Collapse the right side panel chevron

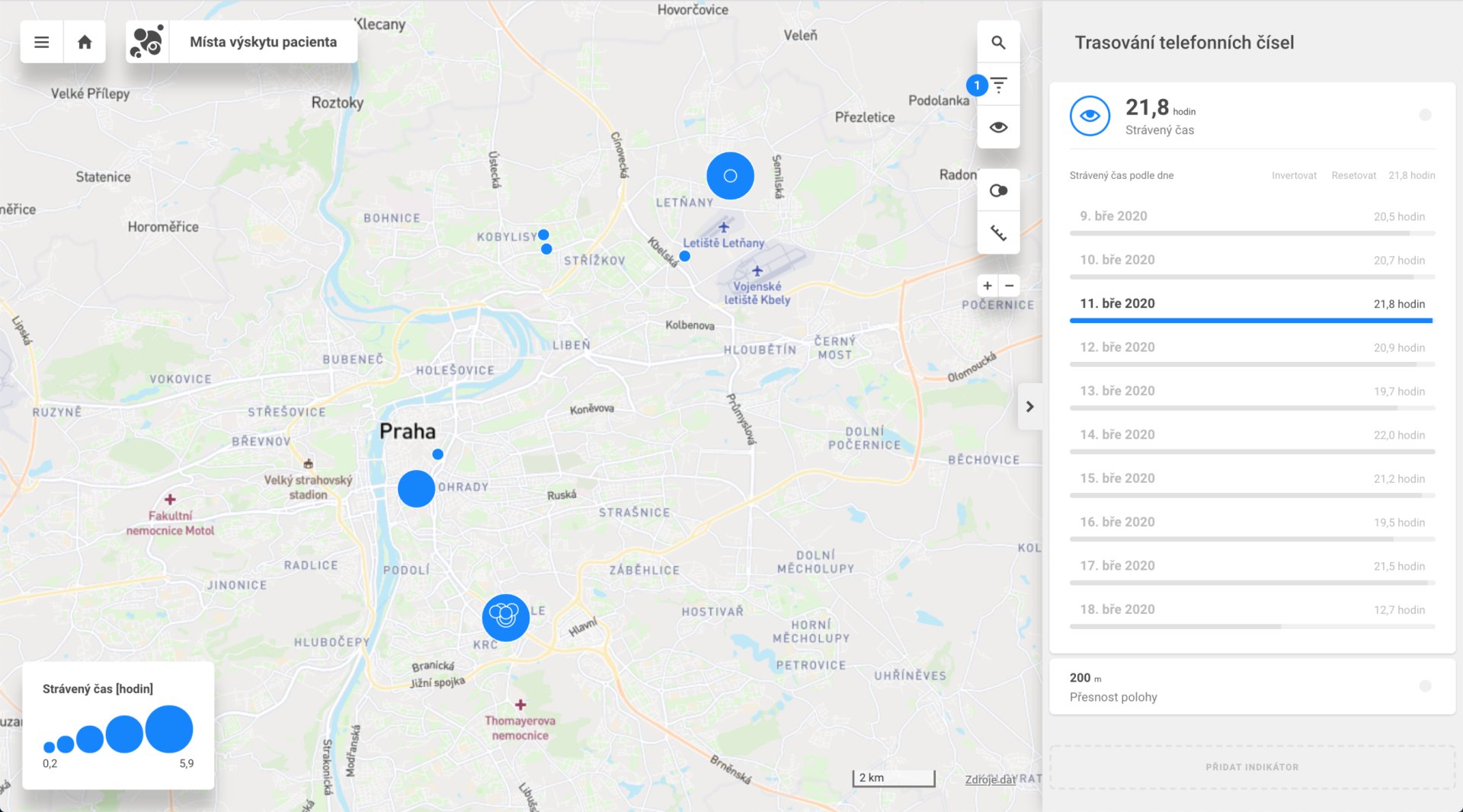coord(1029,407)
